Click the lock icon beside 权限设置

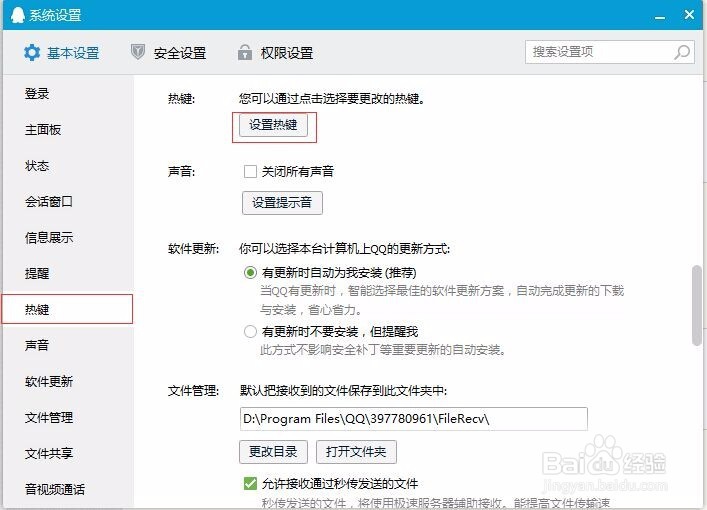[245, 52]
